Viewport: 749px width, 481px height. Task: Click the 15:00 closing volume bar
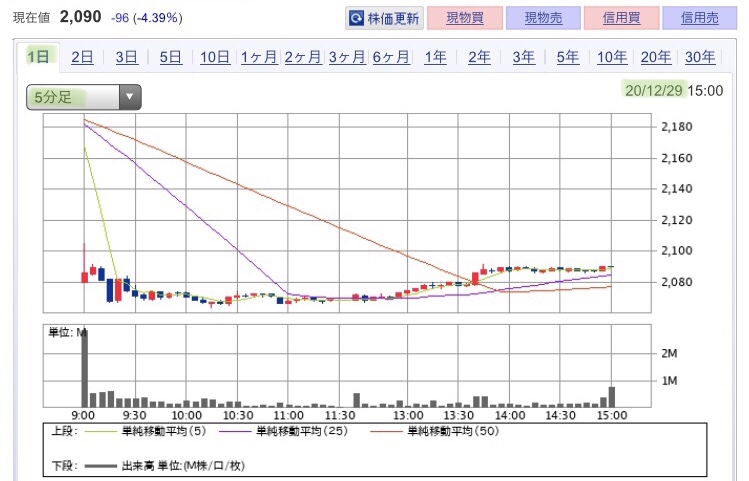(611, 397)
